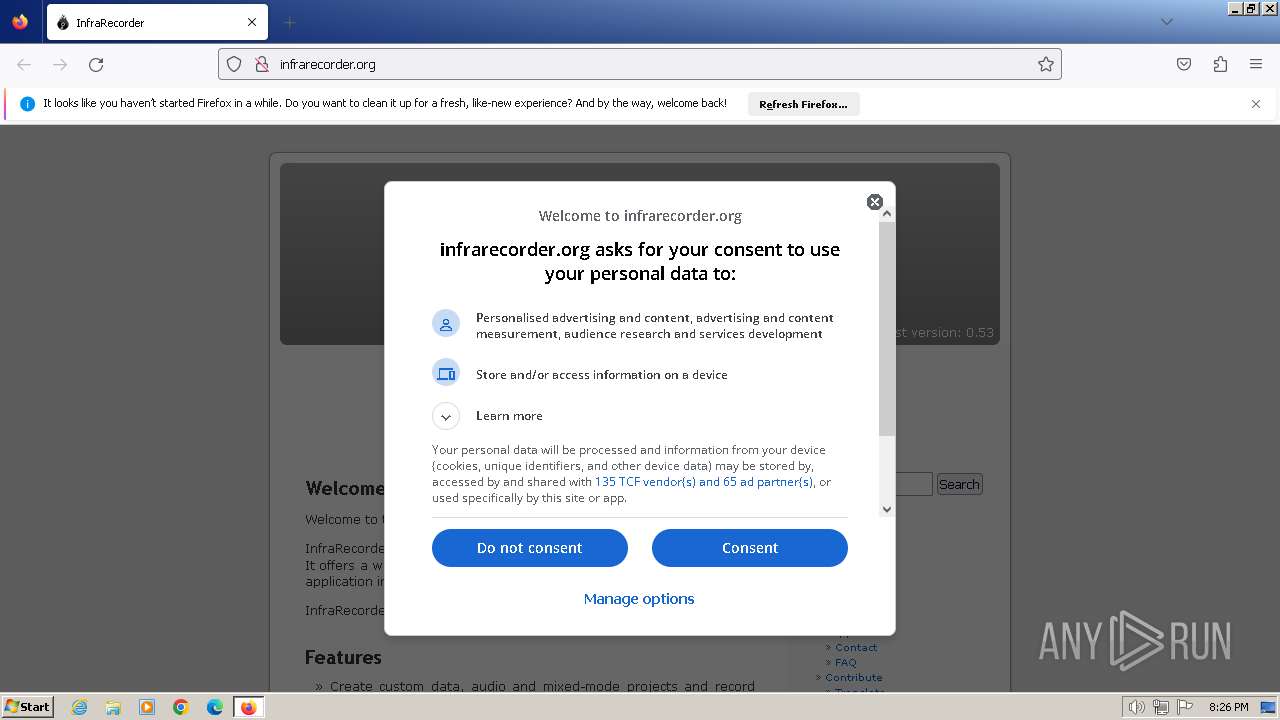Image resolution: width=1280 pixels, height=720 pixels.
Task: Expand the Learn more chevron
Action: click(446, 416)
